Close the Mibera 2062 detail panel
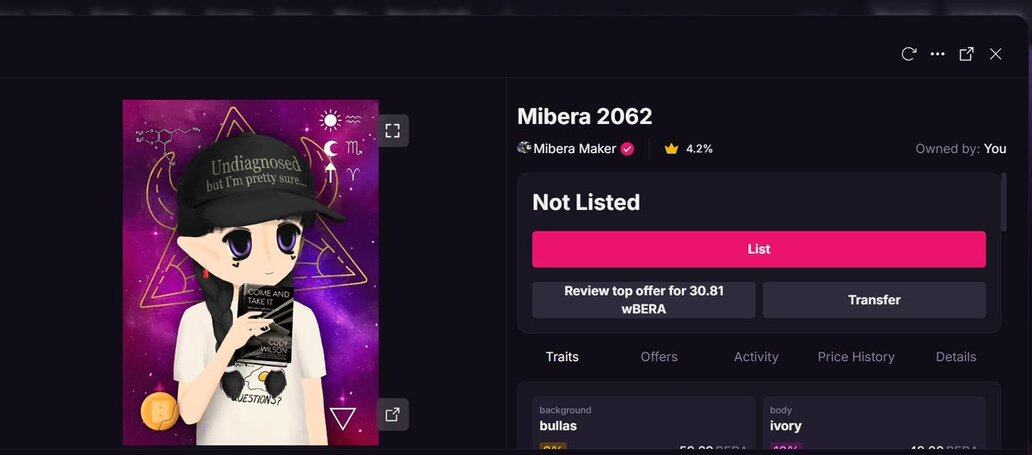 [x=996, y=54]
